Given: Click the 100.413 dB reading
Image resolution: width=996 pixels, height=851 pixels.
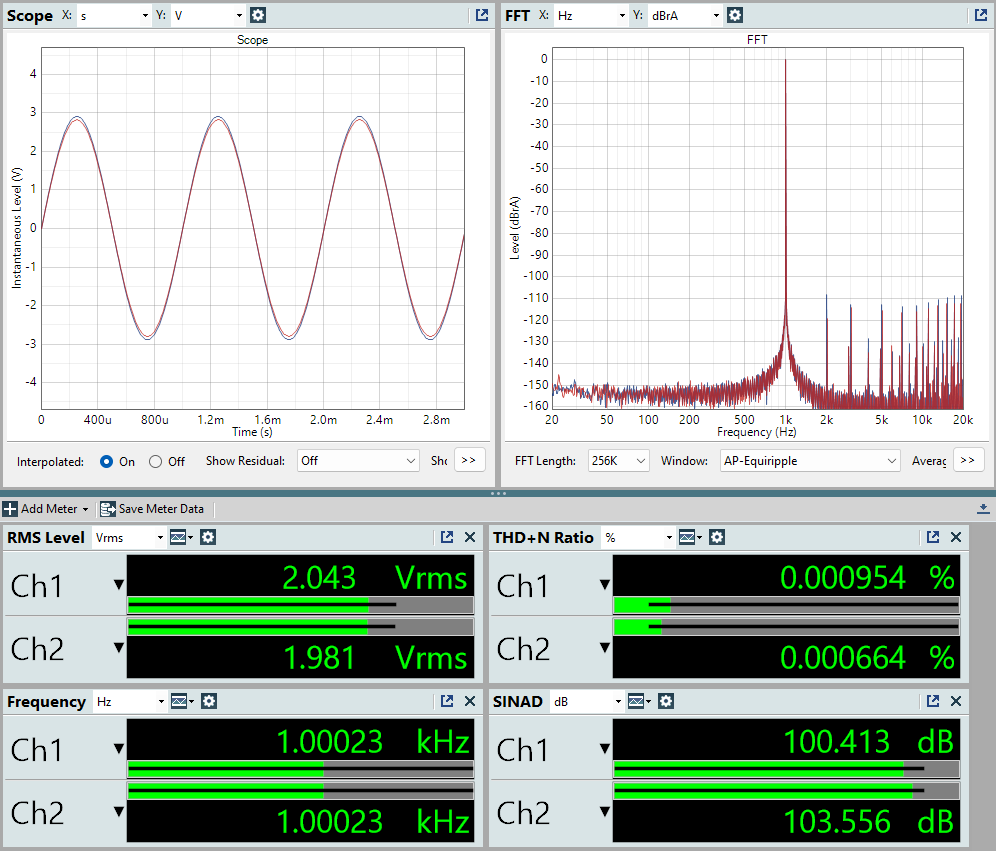Looking at the screenshot, I should click(x=868, y=742).
